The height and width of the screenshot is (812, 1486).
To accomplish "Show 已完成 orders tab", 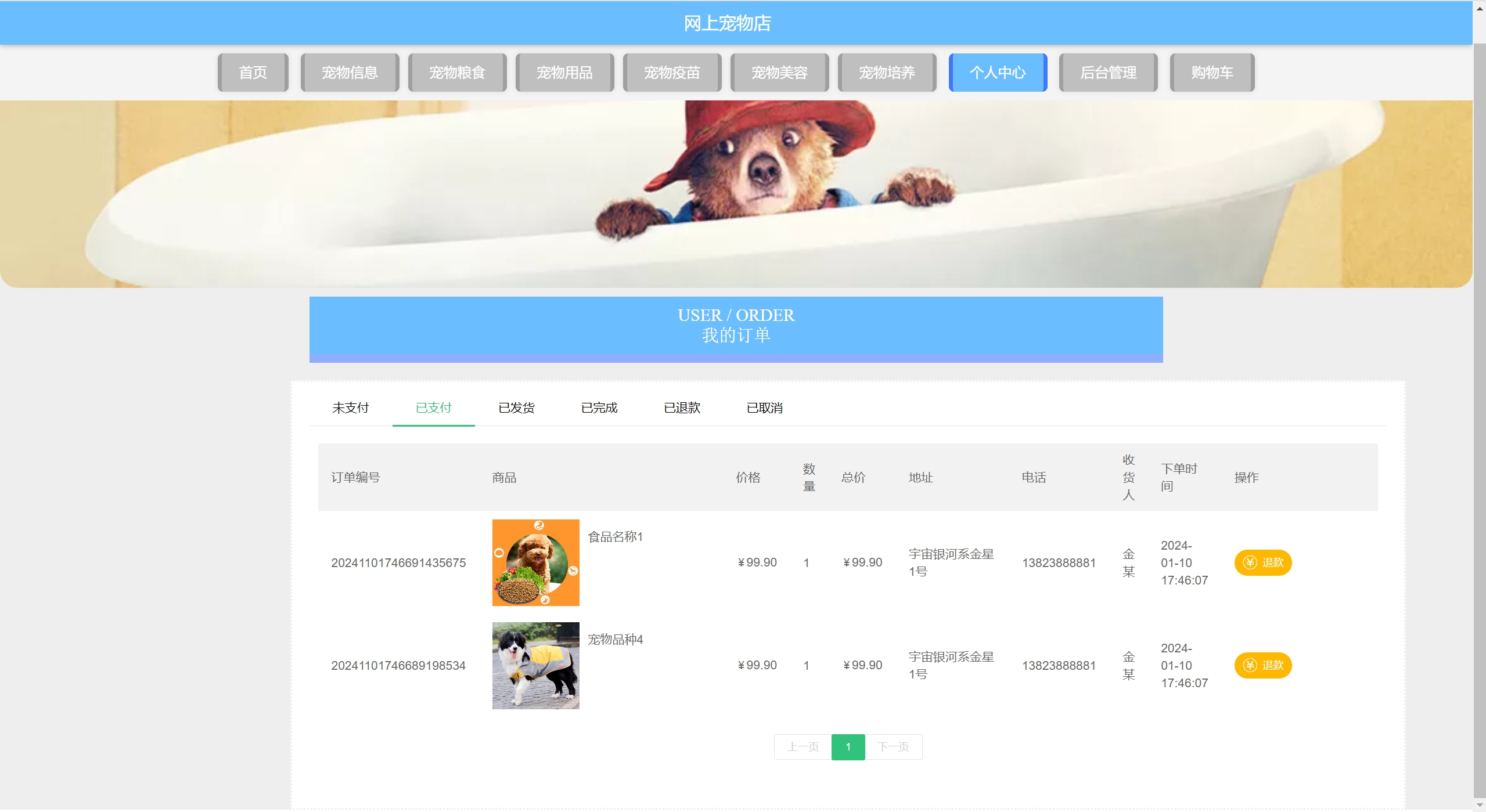I will (x=599, y=408).
